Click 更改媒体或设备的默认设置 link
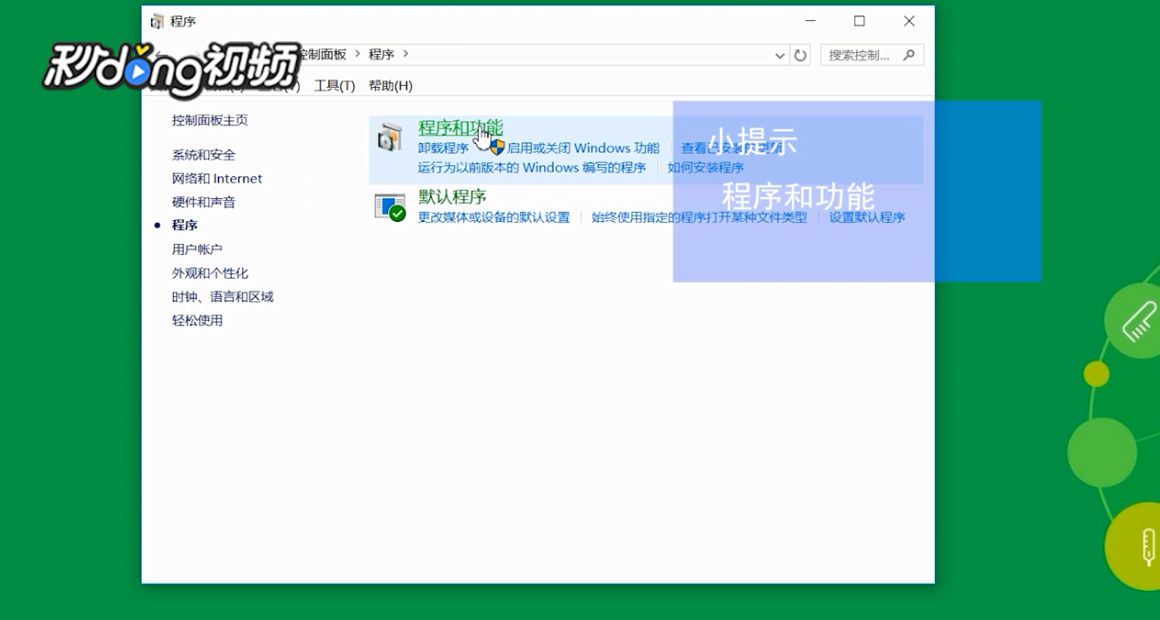 tap(494, 218)
